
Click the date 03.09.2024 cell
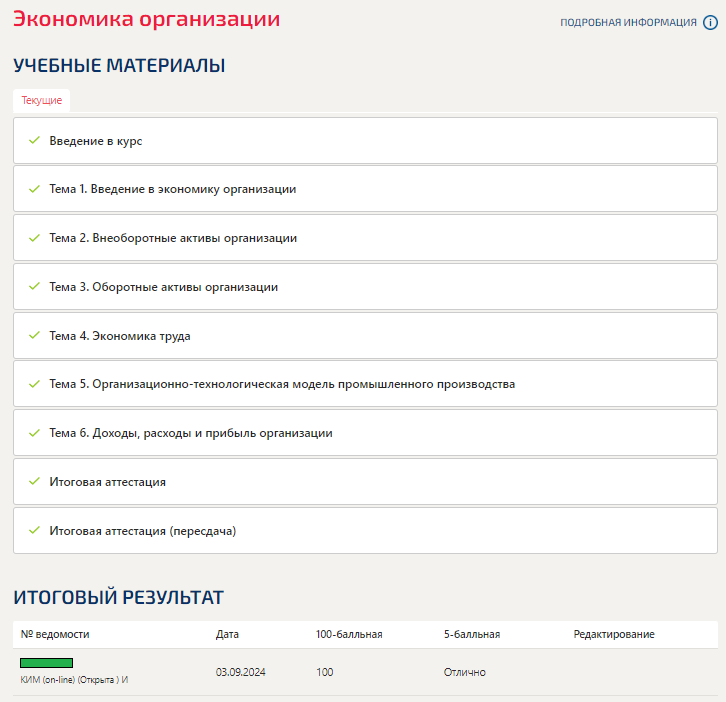[x=241, y=672]
